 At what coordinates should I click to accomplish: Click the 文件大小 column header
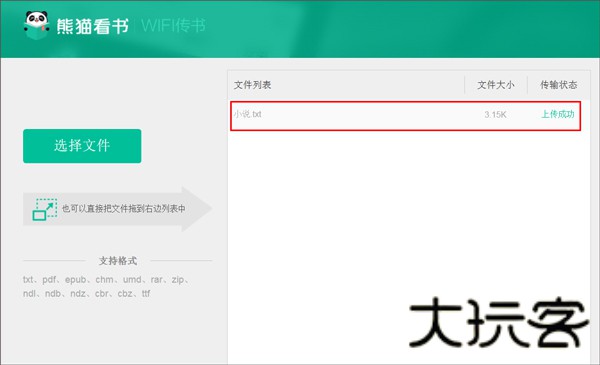496,85
